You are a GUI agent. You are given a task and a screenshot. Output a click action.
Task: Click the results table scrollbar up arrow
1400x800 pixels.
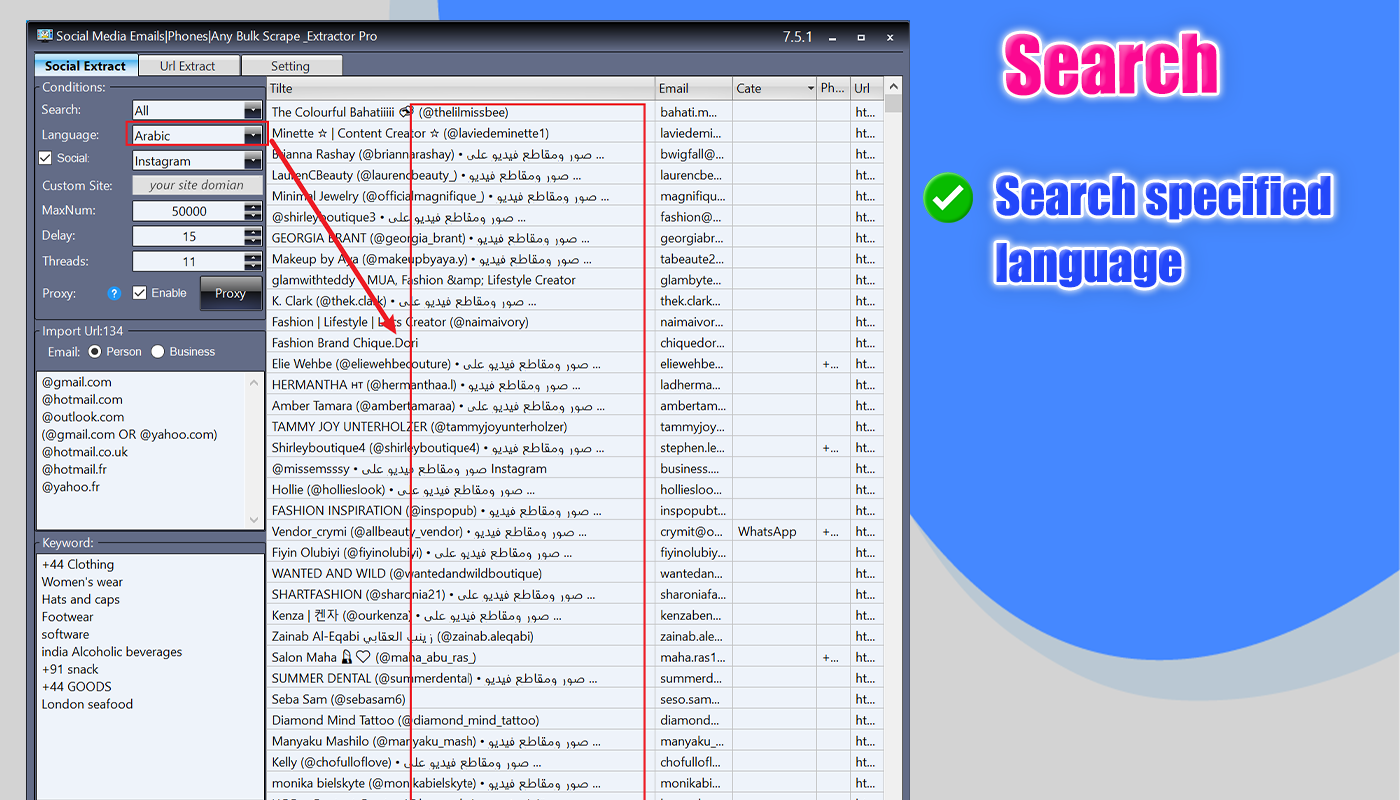click(894, 85)
